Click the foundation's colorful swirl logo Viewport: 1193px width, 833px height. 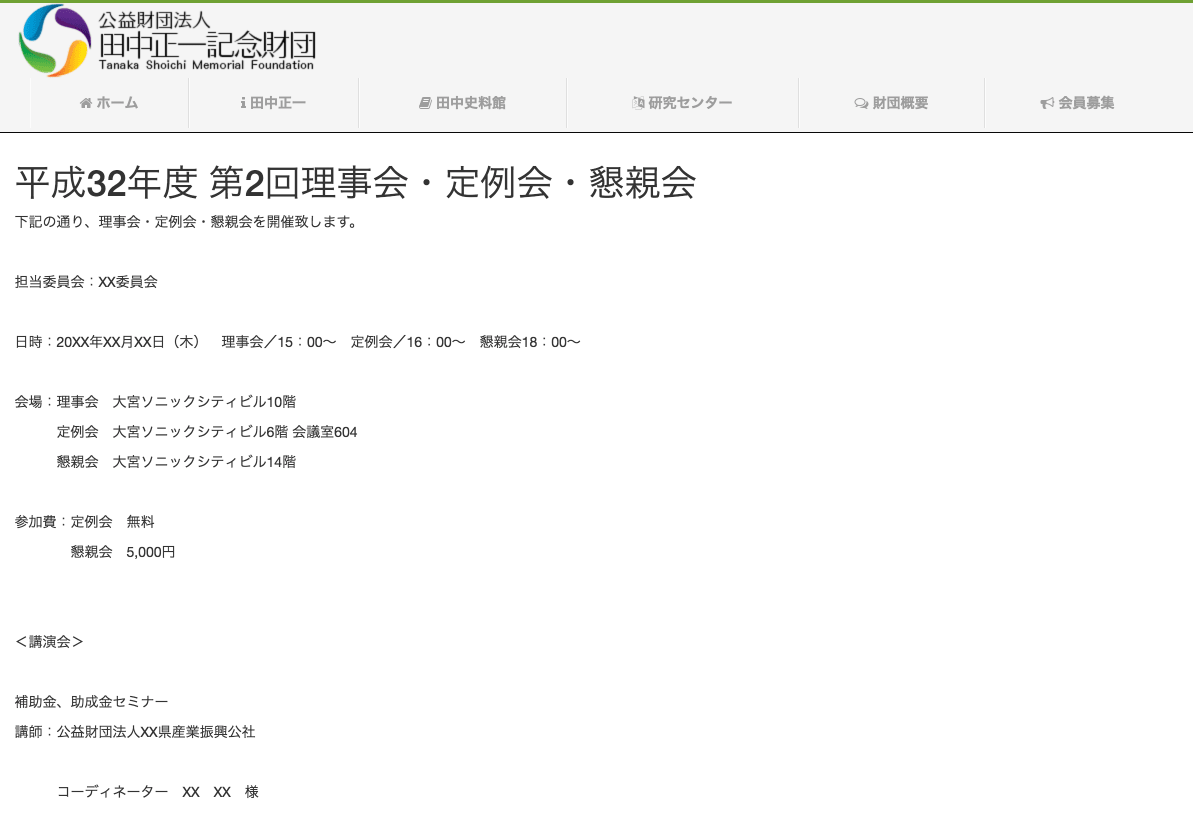pos(54,40)
